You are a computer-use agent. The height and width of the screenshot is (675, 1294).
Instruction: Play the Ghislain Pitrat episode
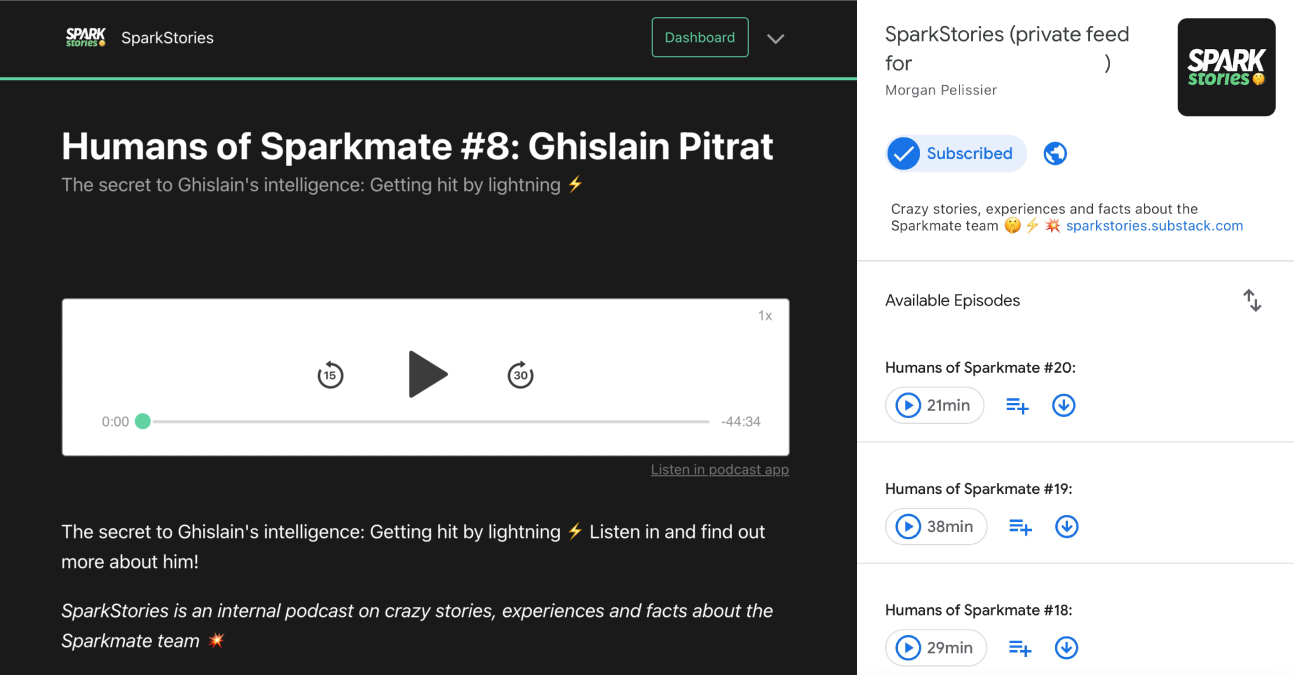coord(428,375)
